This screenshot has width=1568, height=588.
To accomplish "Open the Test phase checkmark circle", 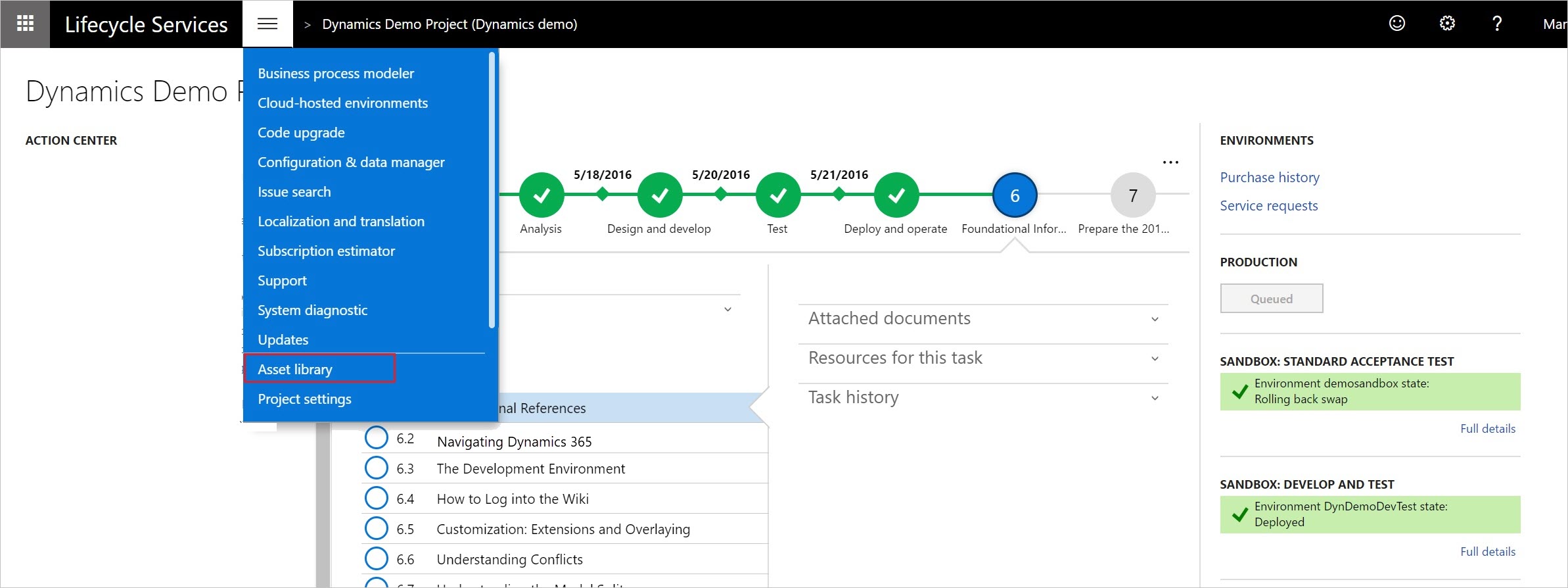I will tap(778, 195).
